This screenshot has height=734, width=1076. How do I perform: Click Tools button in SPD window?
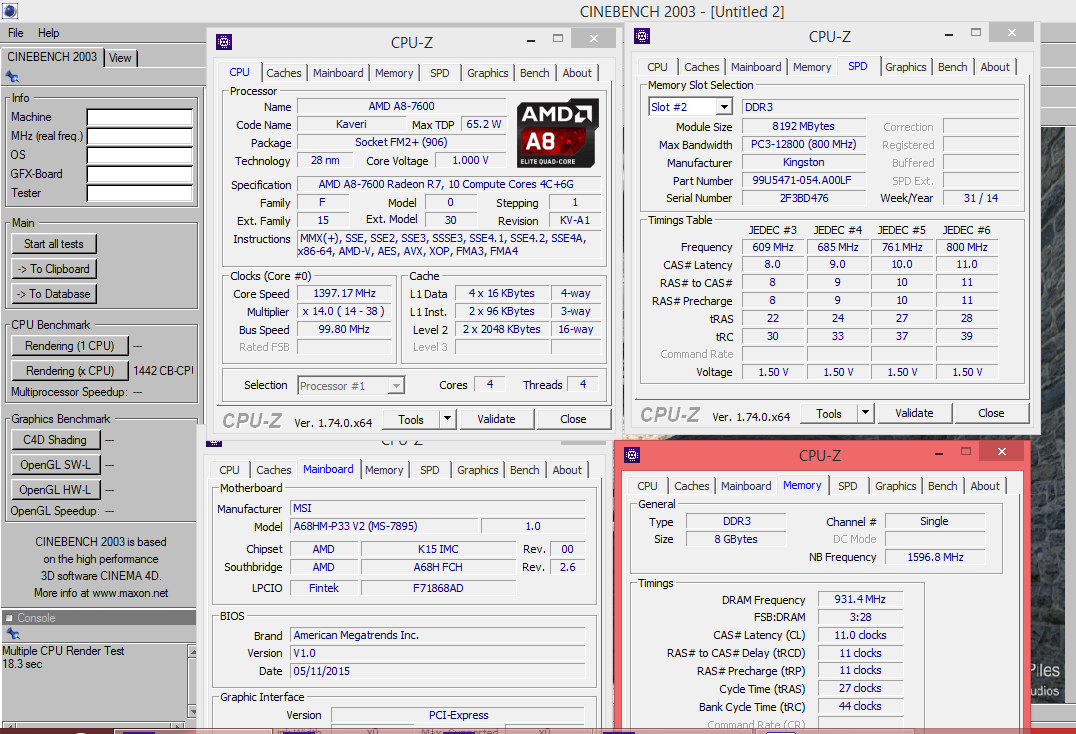point(828,413)
